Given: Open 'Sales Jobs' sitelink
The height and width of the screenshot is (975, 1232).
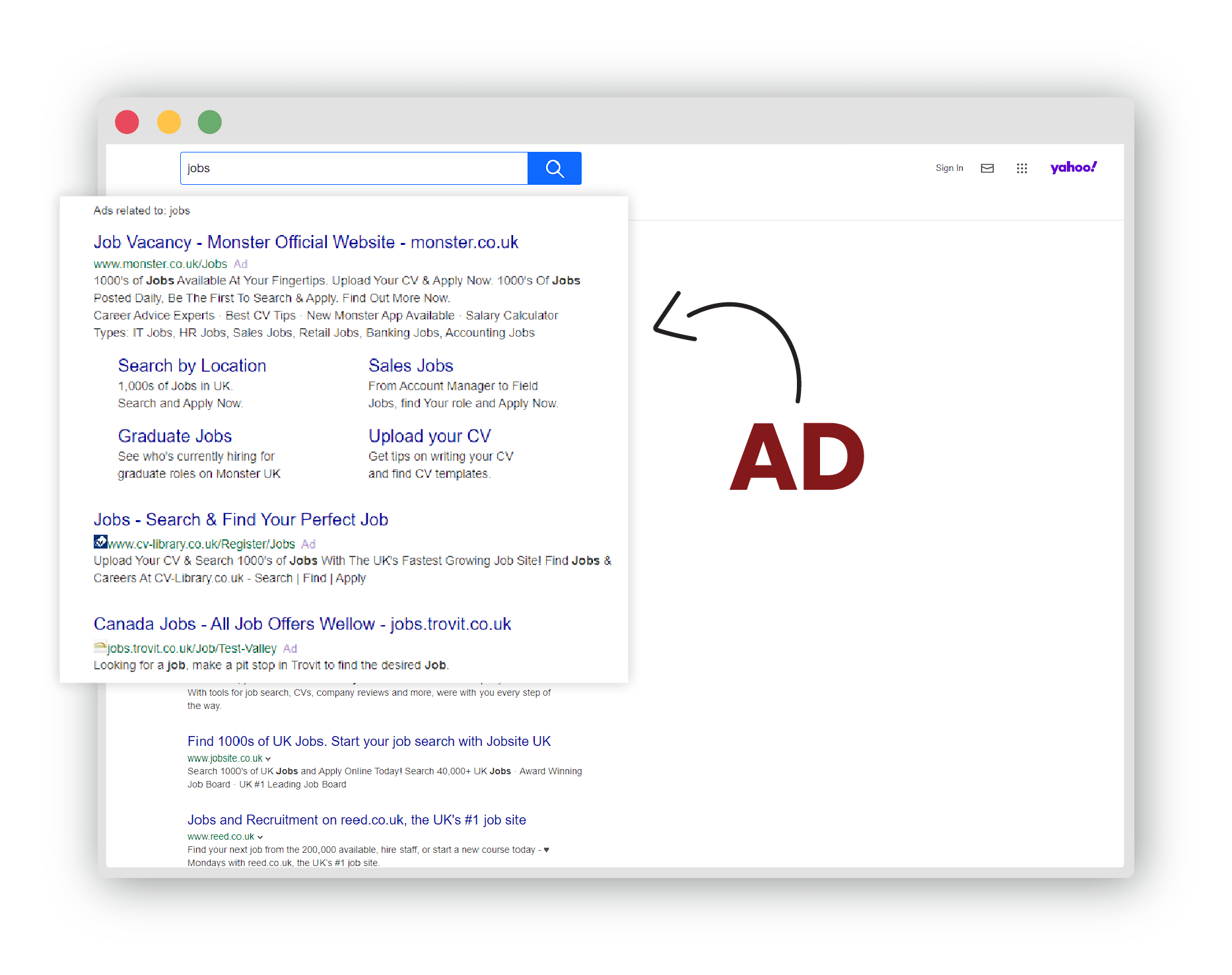Looking at the screenshot, I should point(411,366).
